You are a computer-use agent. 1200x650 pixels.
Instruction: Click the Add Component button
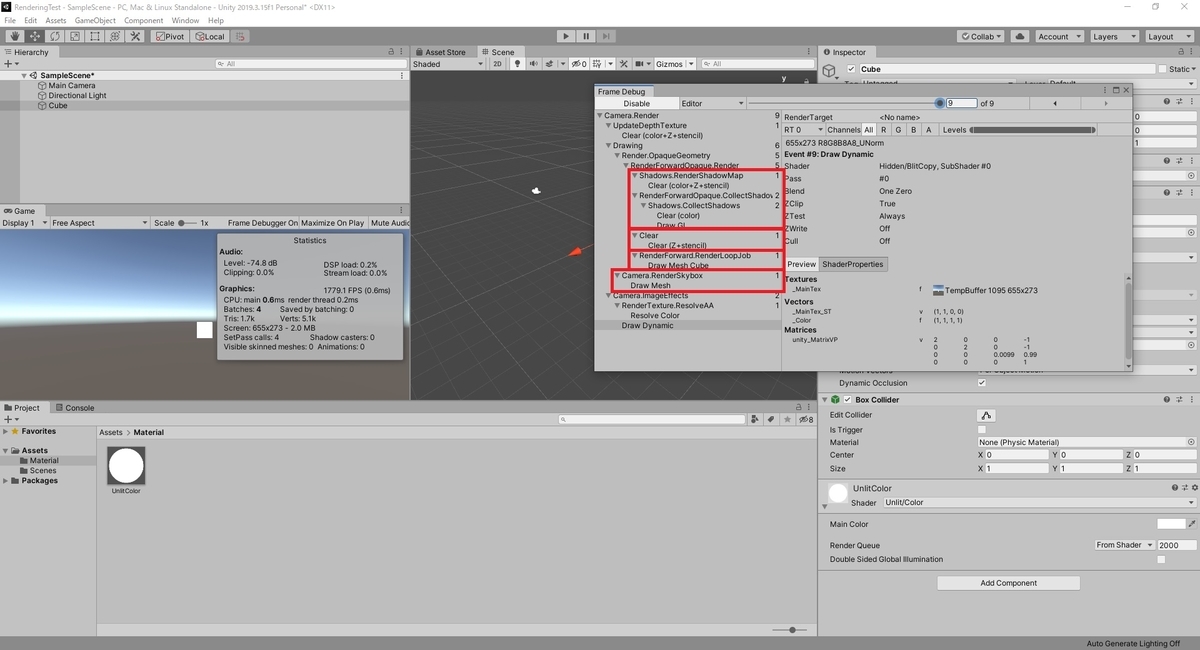coord(1008,583)
